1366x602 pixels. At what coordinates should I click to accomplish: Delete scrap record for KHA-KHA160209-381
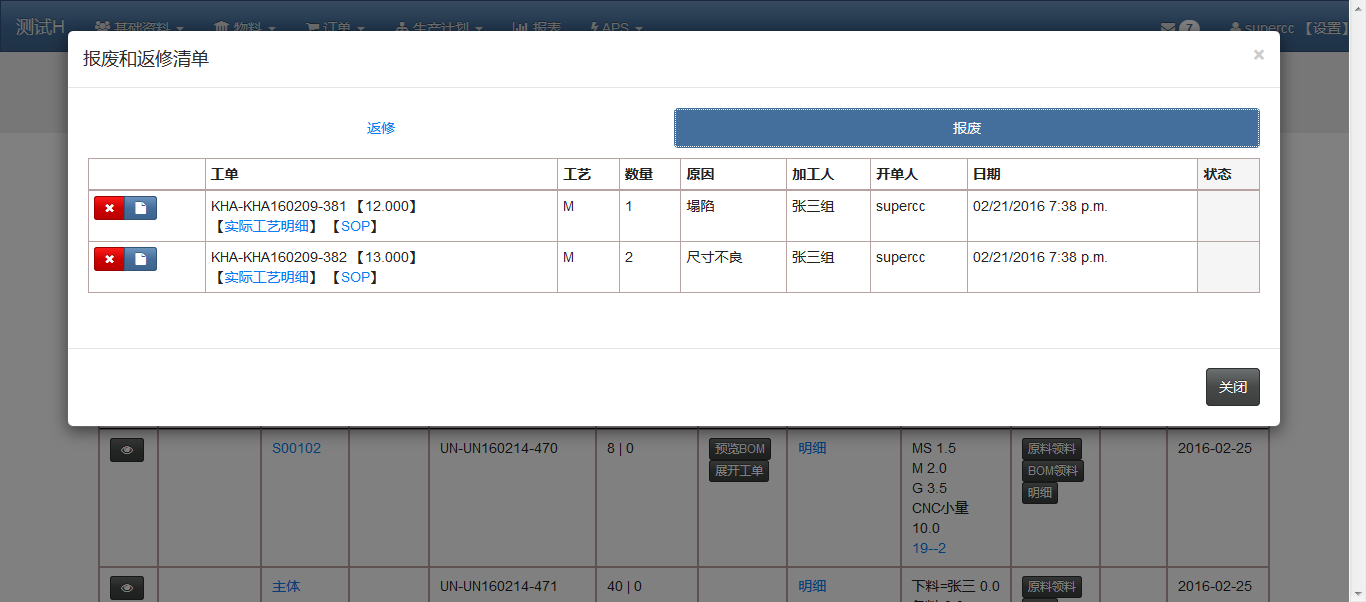point(109,207)
